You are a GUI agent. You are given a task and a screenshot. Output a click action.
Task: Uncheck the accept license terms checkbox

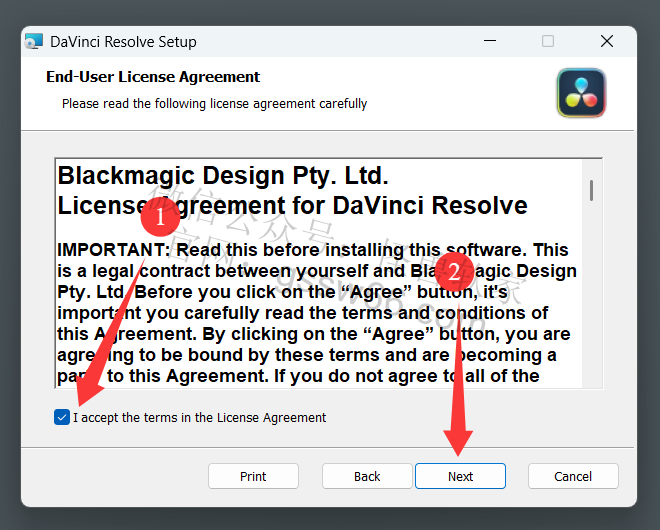pos(62,417)
